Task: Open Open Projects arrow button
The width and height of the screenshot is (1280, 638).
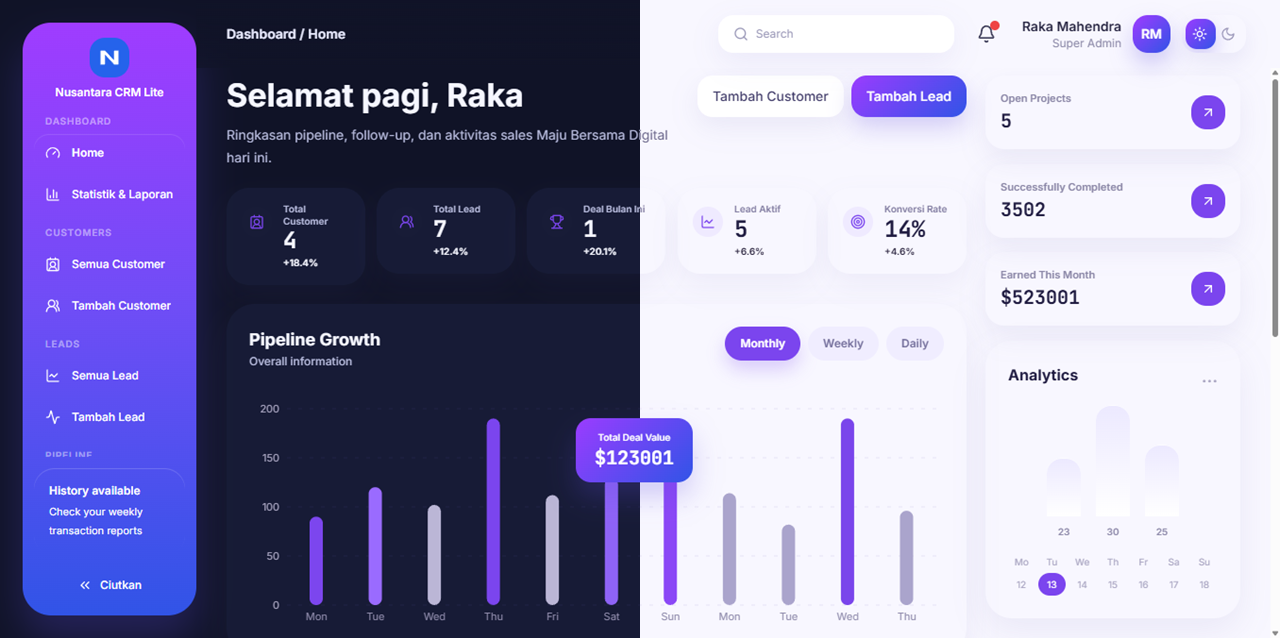Action: pyautogui.click(x=1208, y=112)
